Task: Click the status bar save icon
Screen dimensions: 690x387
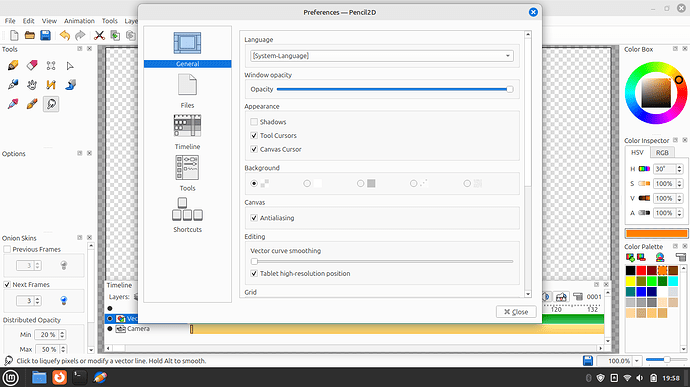Action: tap(587, 361)
